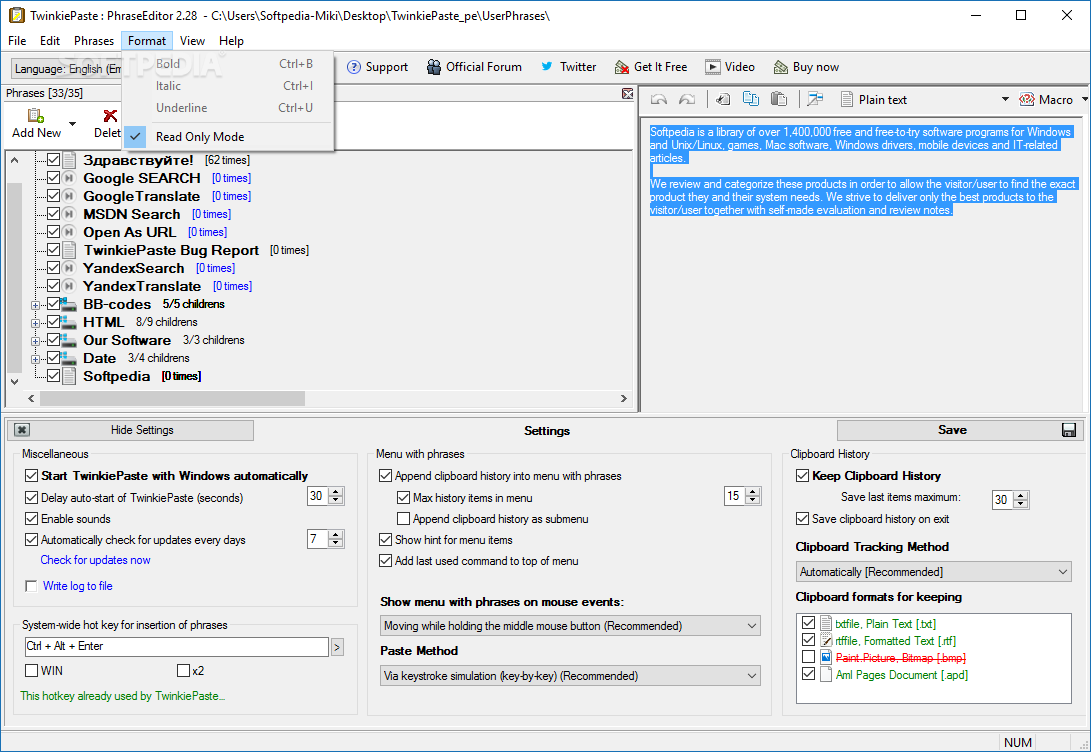Expand the BB-codes tree node
Screen dimensions: 1091x752
(x=35, y=305)
